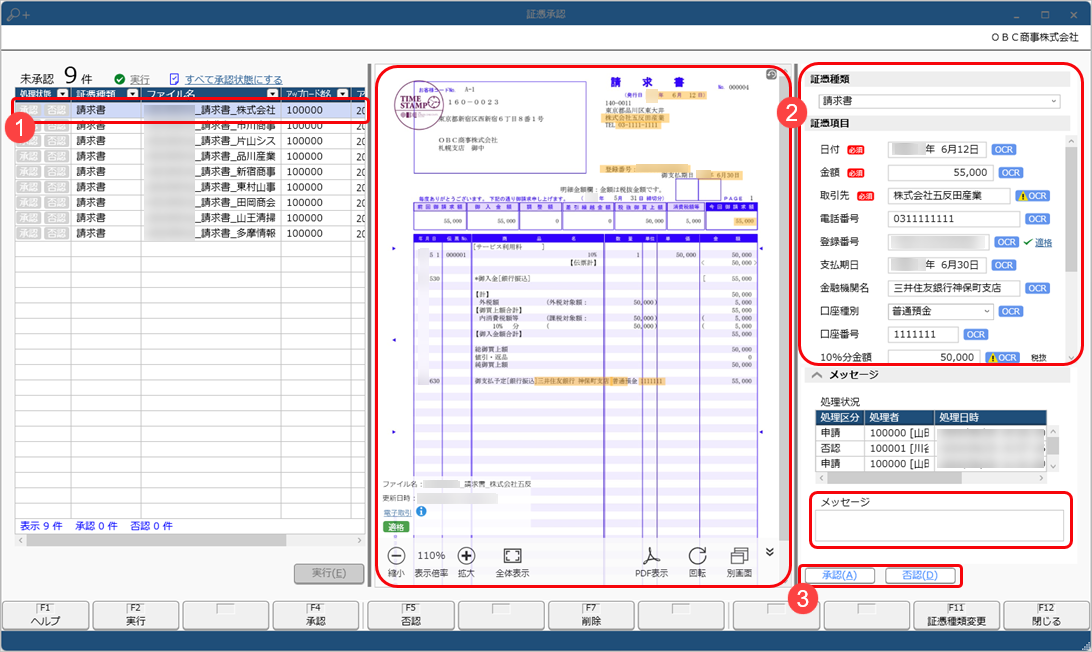The image size is (1092, 652).
Task: Click F11 証憑種類変更 function key
Action: [956, 615]
